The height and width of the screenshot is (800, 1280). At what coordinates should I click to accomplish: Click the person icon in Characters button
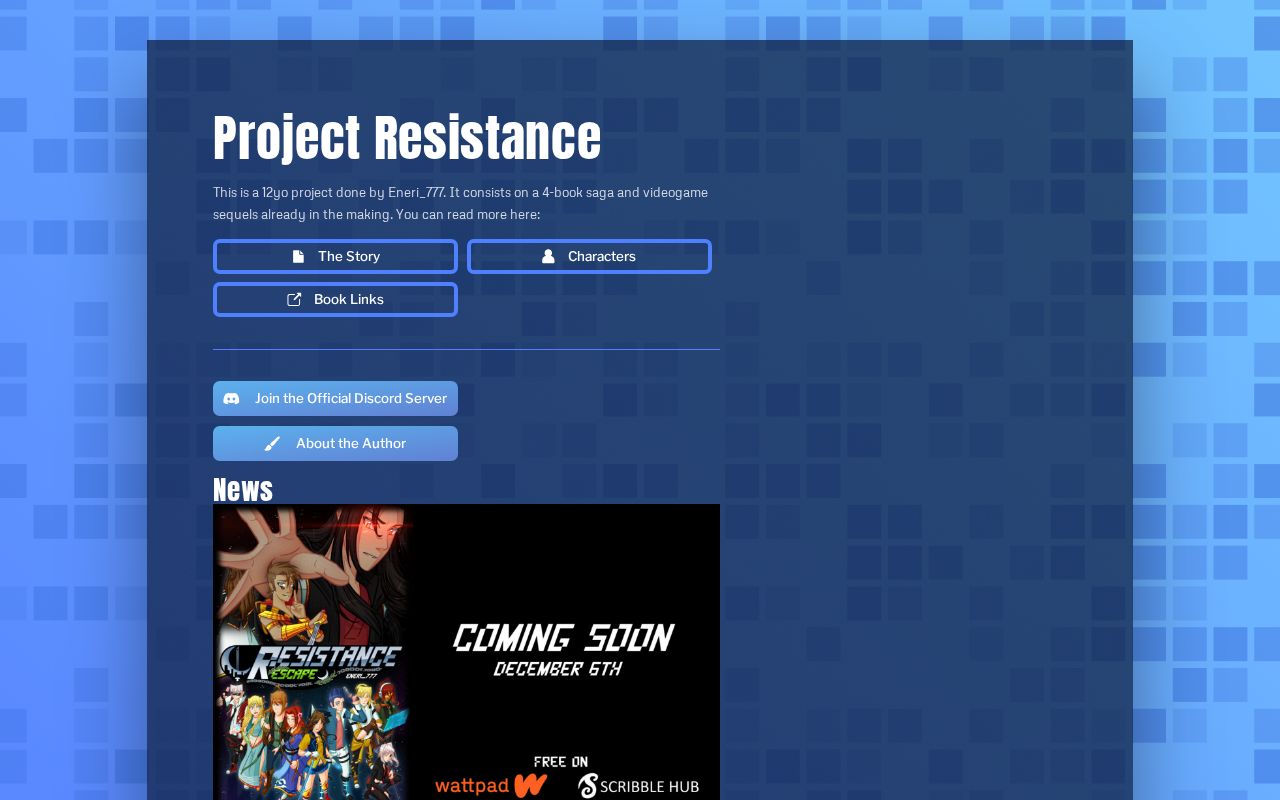[548, 257]
